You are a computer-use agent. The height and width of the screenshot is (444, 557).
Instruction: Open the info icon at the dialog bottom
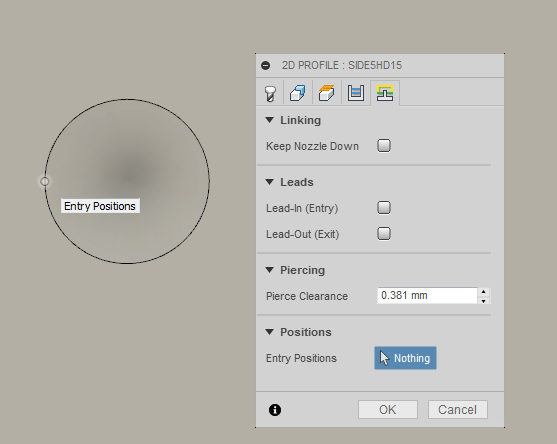pos(275,410)
